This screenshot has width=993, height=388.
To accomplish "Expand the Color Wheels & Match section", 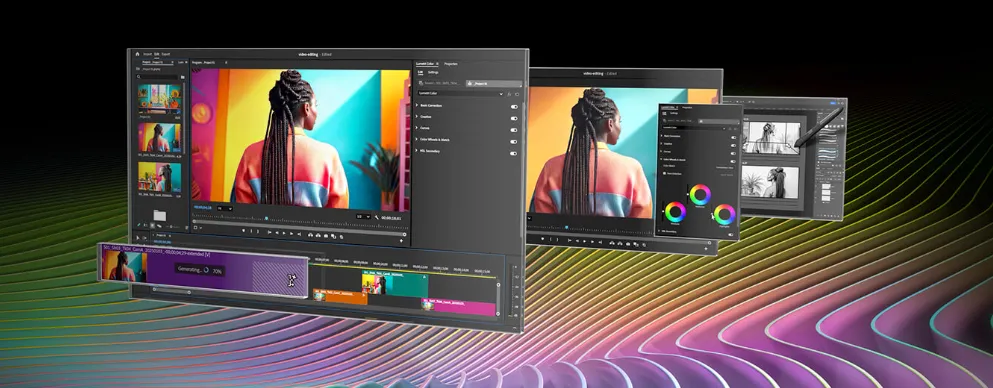I will pyautogui.click(x=417, y=140).
